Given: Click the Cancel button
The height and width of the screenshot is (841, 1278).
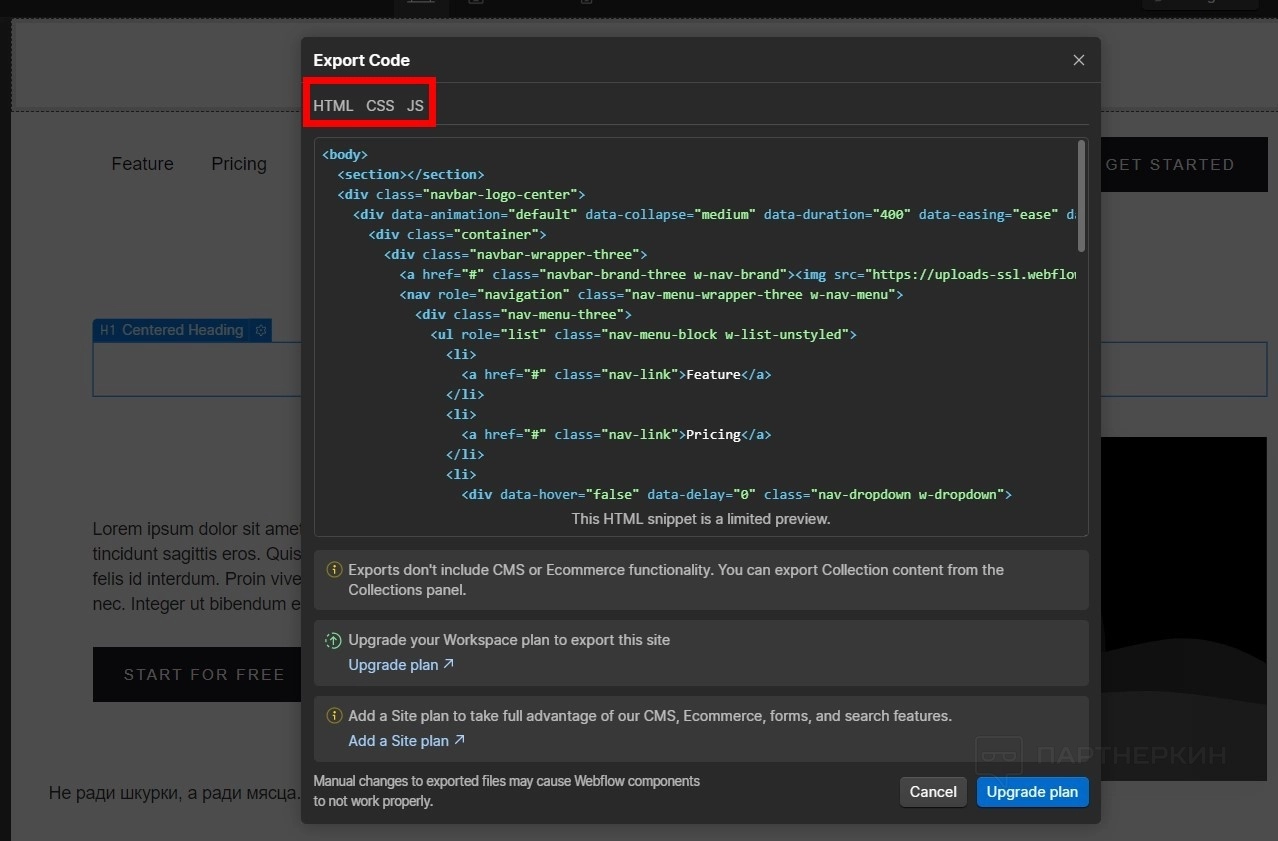Looking at the screenshot, I should 933,792.
